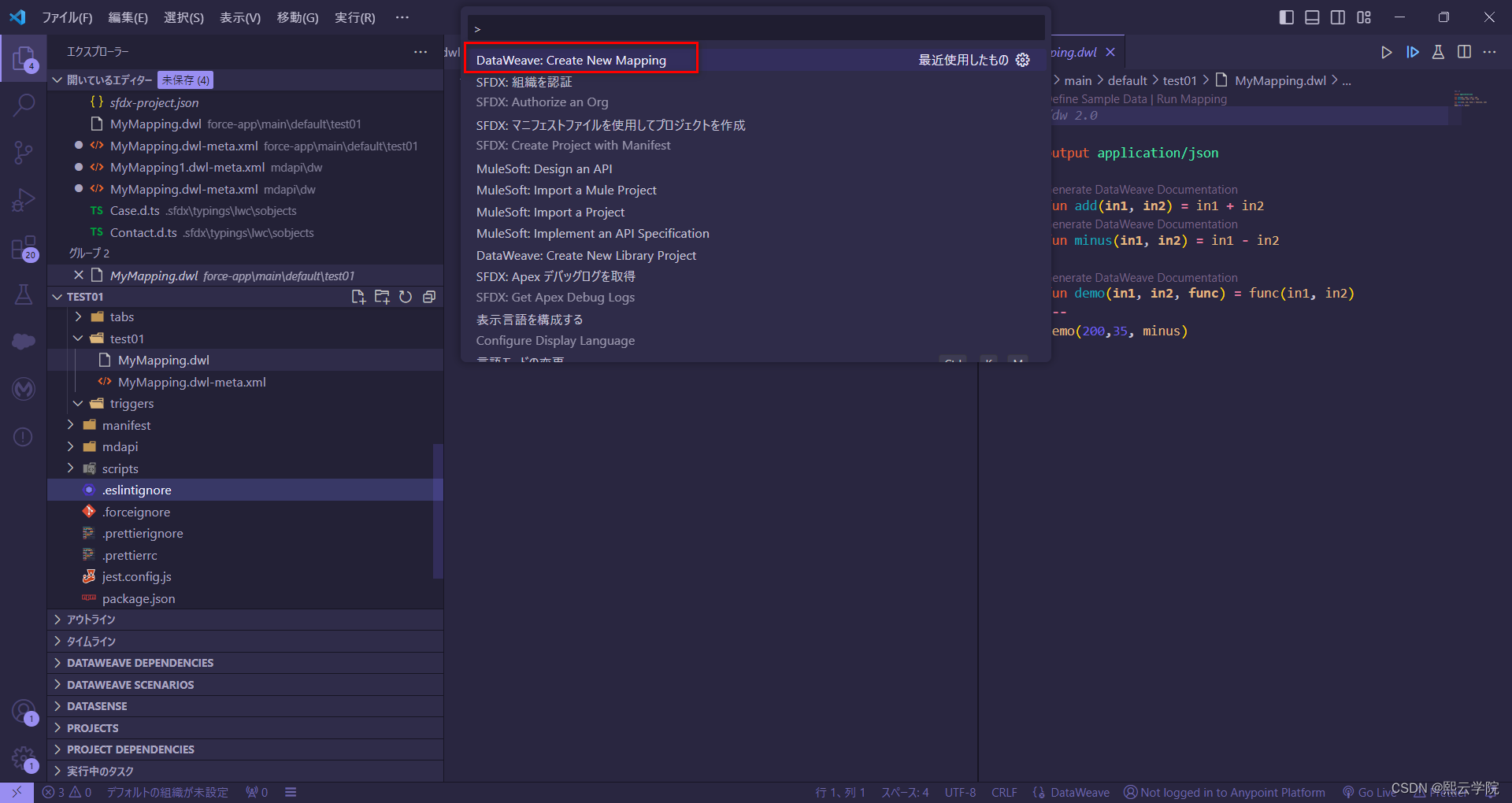Open the Explorer view in the activity bar

(24, 58)
